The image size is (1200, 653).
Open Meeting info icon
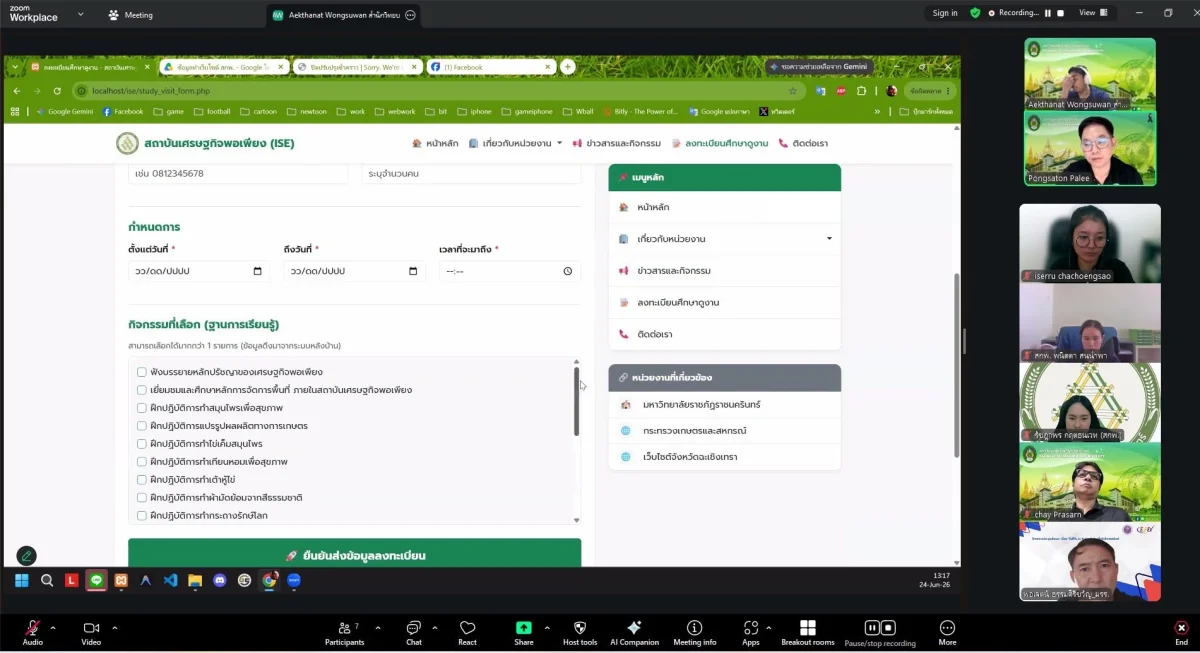click(694, 628)
